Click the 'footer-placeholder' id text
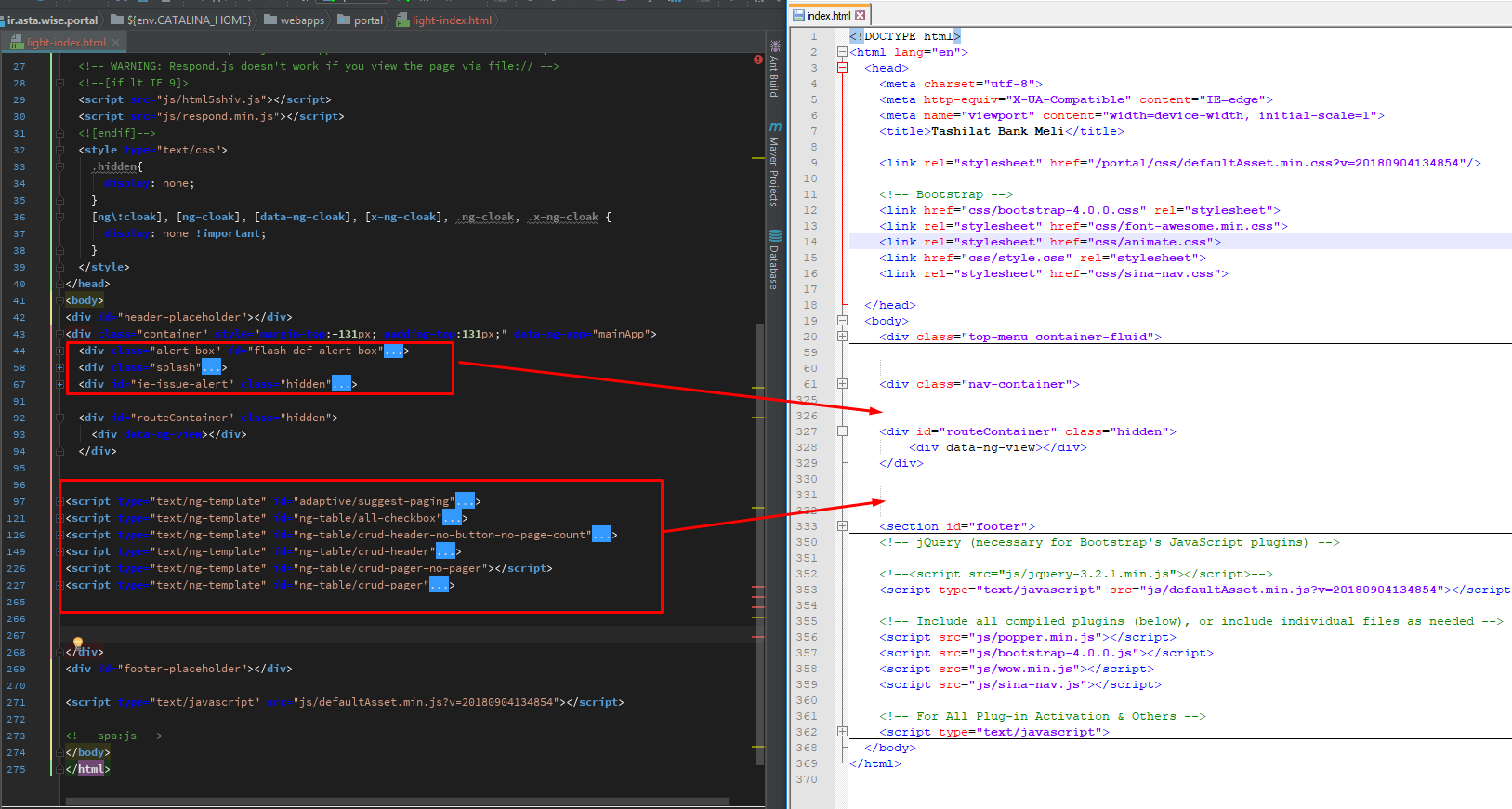Screen dimensions: 1512x809 tap(183, 669)
